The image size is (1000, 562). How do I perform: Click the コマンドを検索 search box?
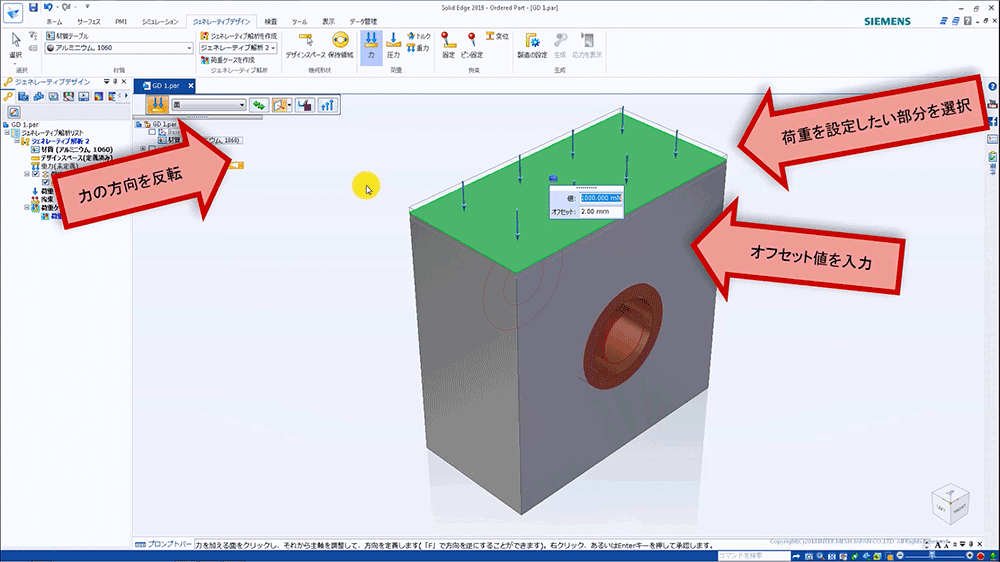pos(754,556)
